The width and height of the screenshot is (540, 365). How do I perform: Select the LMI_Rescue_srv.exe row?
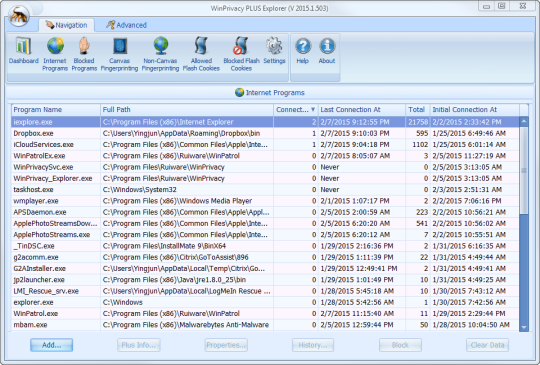pos(265,291)
